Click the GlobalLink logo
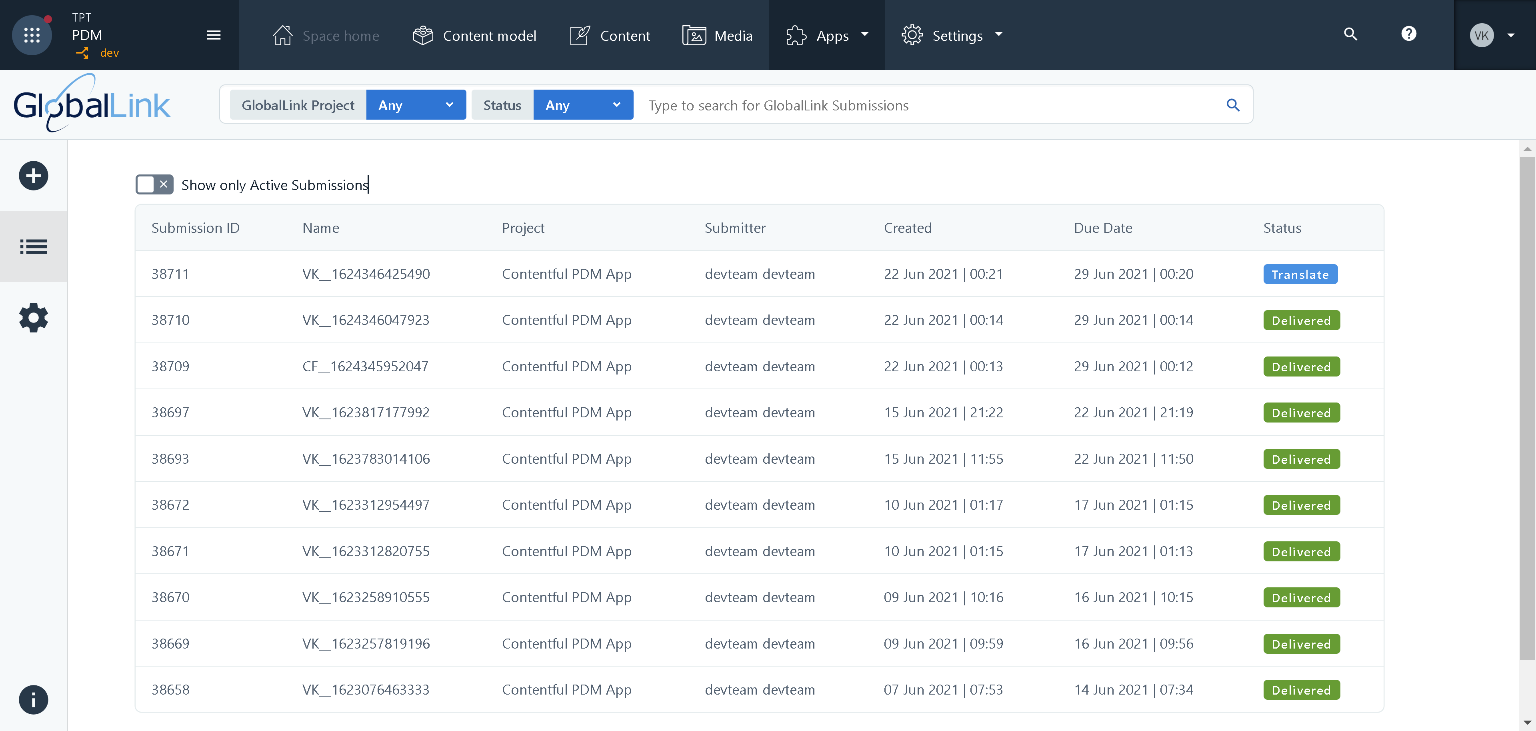1536x731 pixels. 91,104
